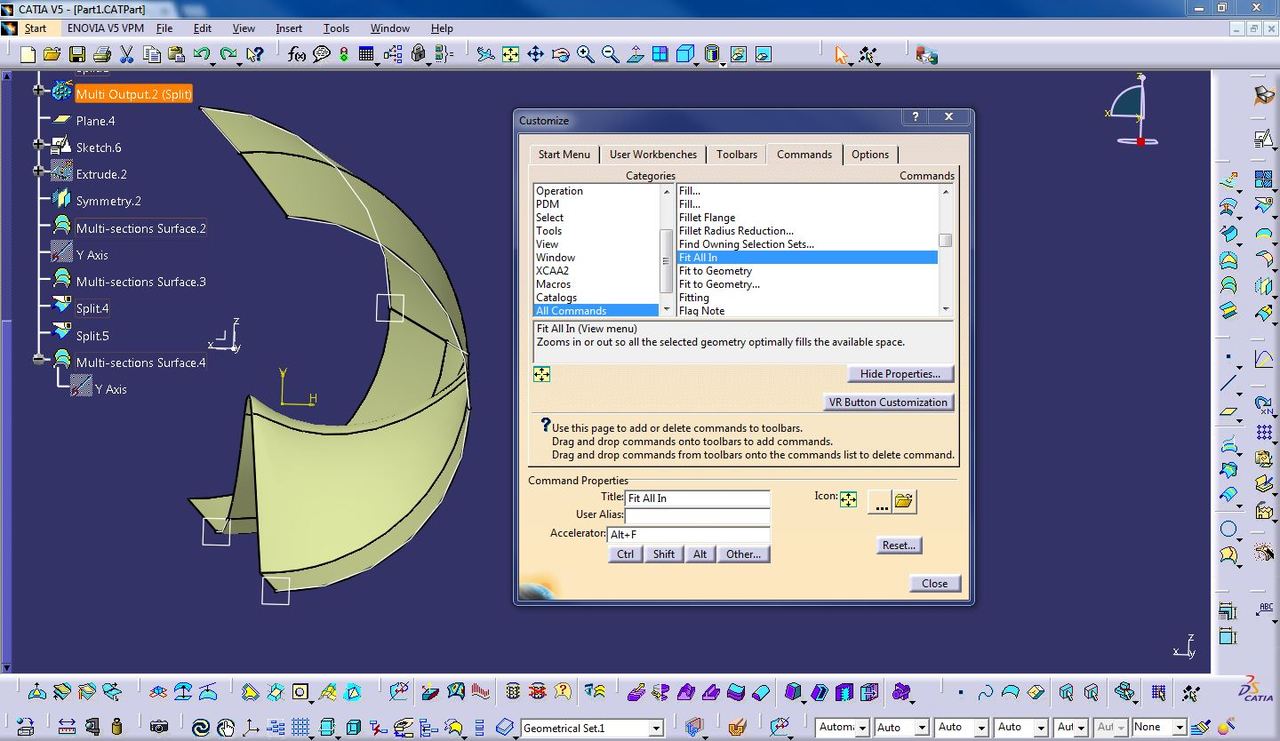Click the Other... accelerator button

(743, 554)
